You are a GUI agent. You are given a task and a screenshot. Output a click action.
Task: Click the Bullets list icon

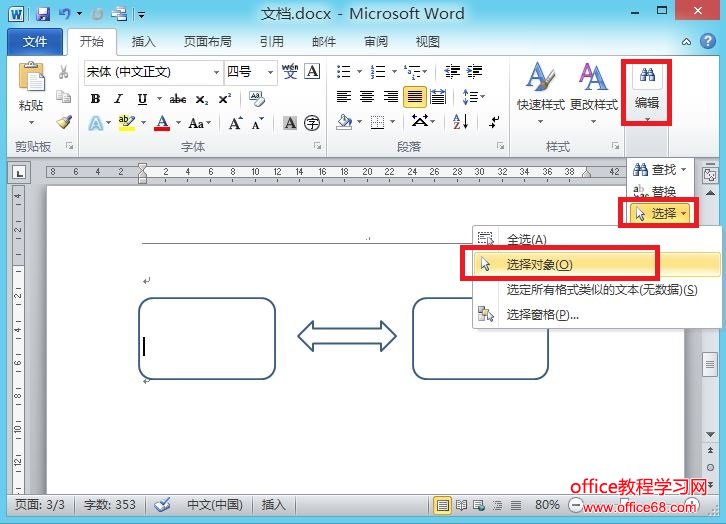click(x=344, y=71)
